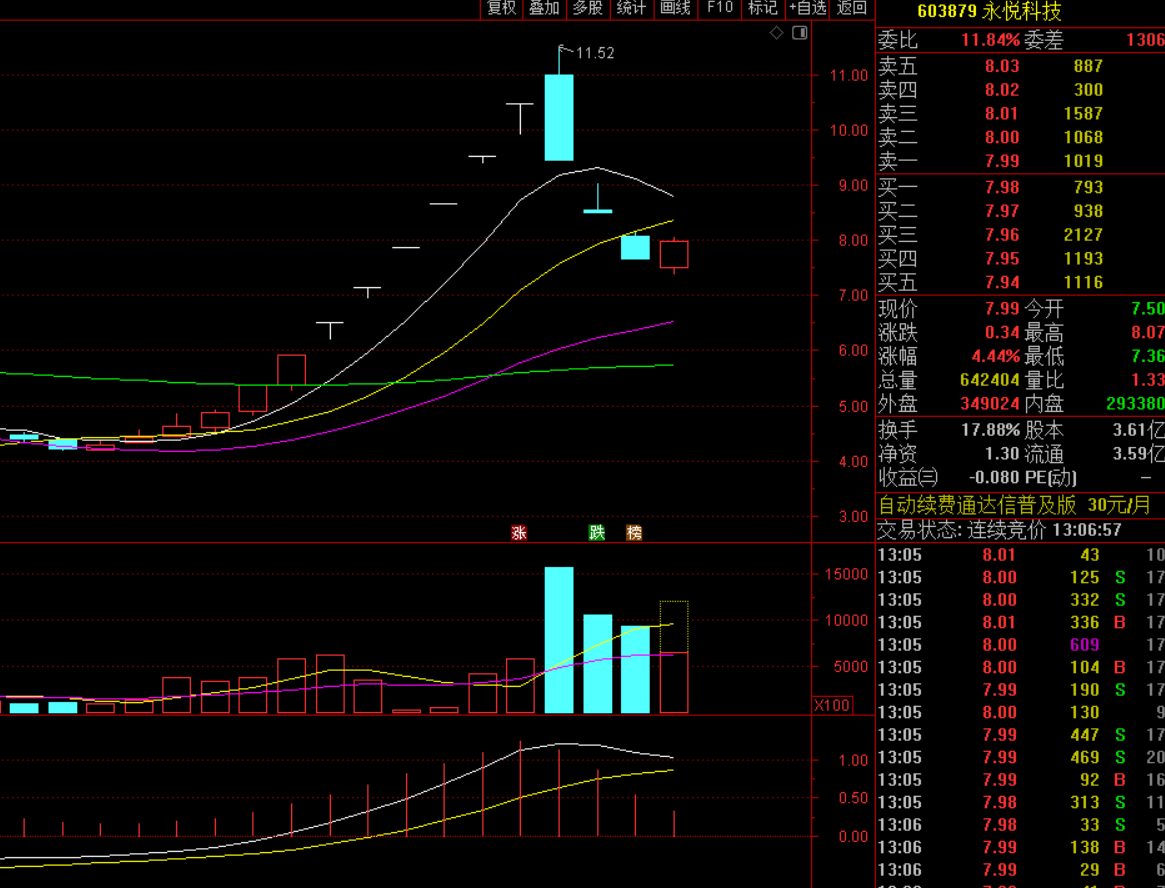Click the tick trade with volume 469
The width and height of the screenshot is (1165, 888).
(1021, 757)
